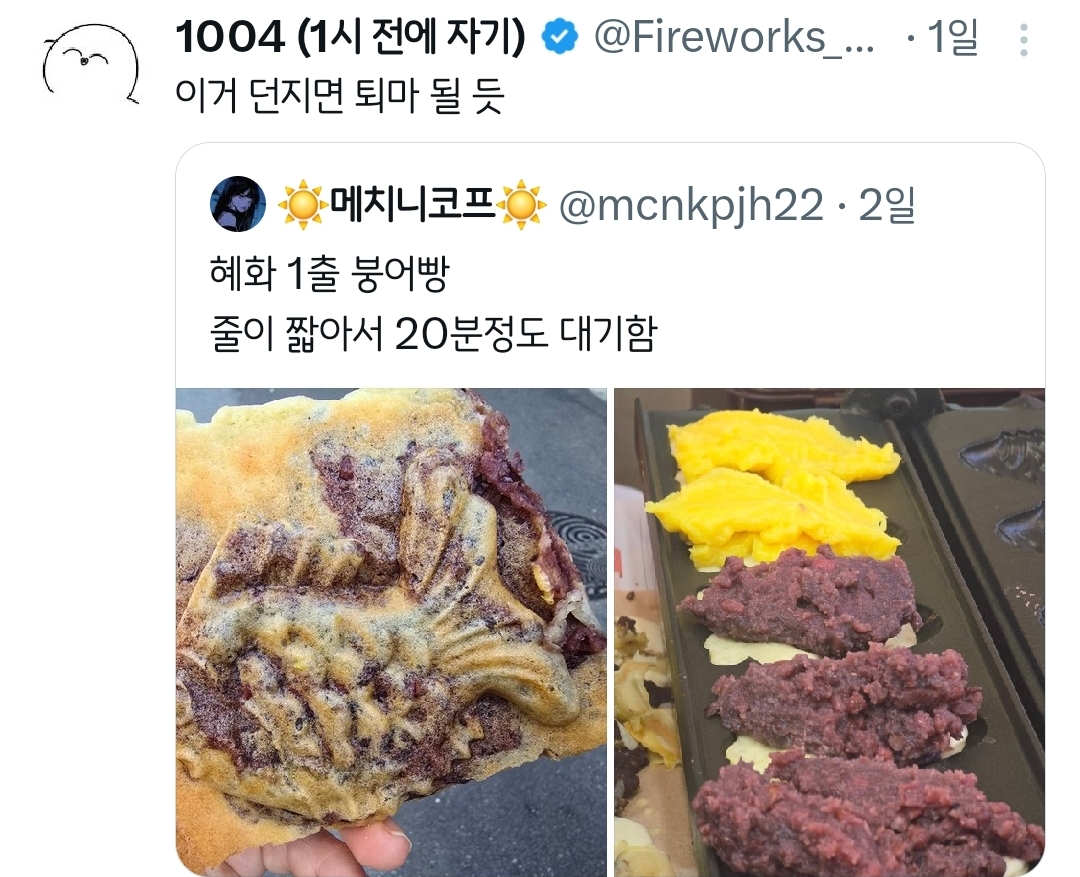
Task: Open the display name 1004 (1시 전에 자기)
Action: pyautogui.click(x=351, y=37)
